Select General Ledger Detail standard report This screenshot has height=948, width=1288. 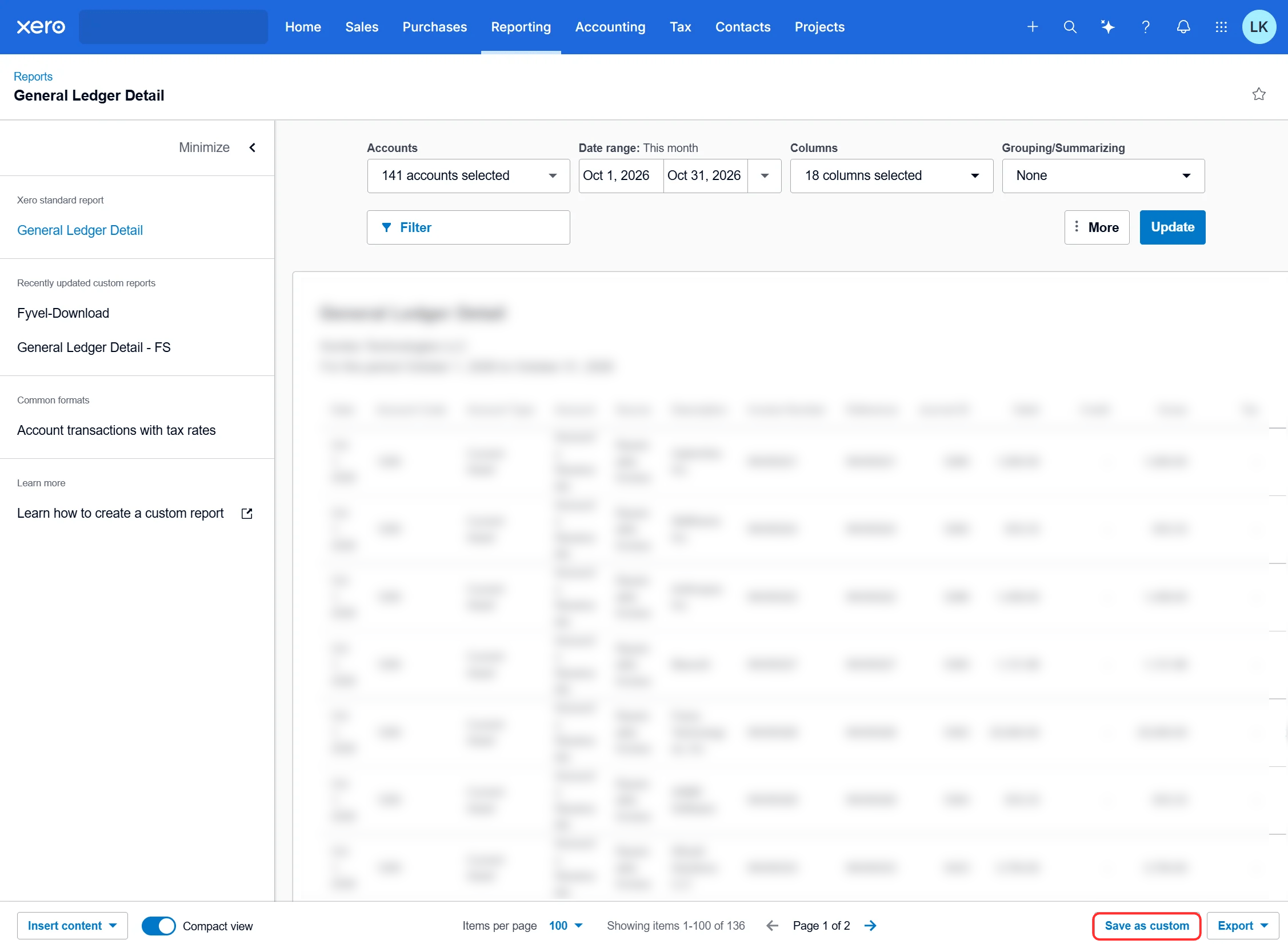(80, 230)
